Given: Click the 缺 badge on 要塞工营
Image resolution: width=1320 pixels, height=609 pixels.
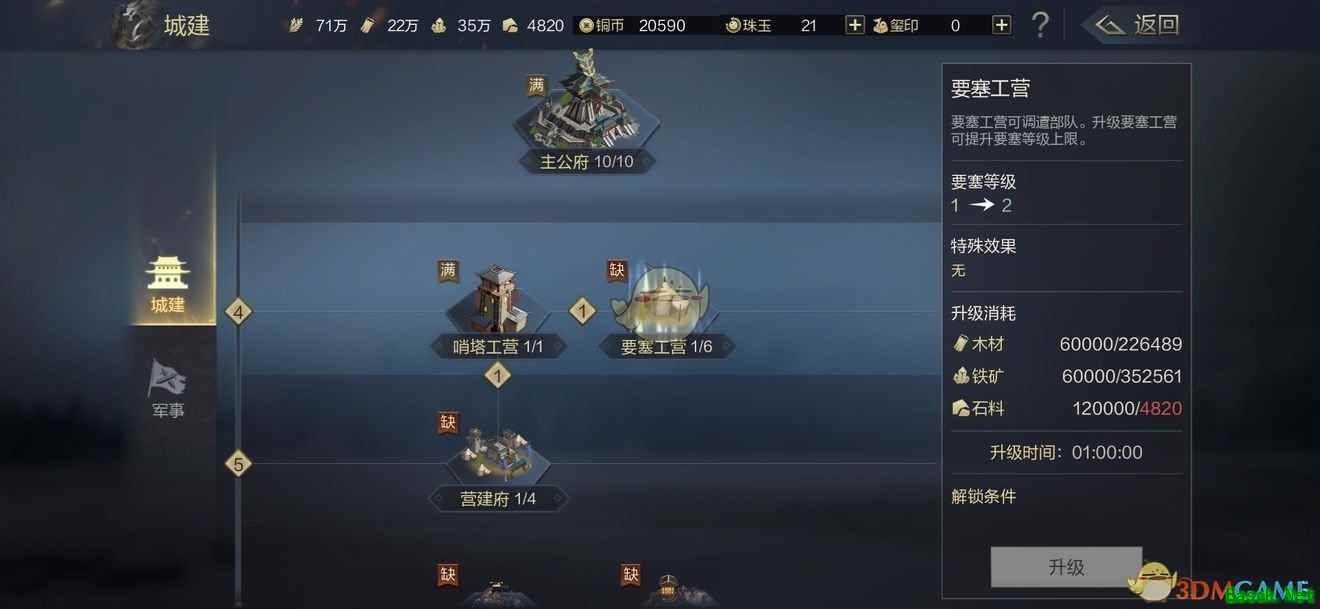Looking at the screenshot, I should (x=617, y=270).
